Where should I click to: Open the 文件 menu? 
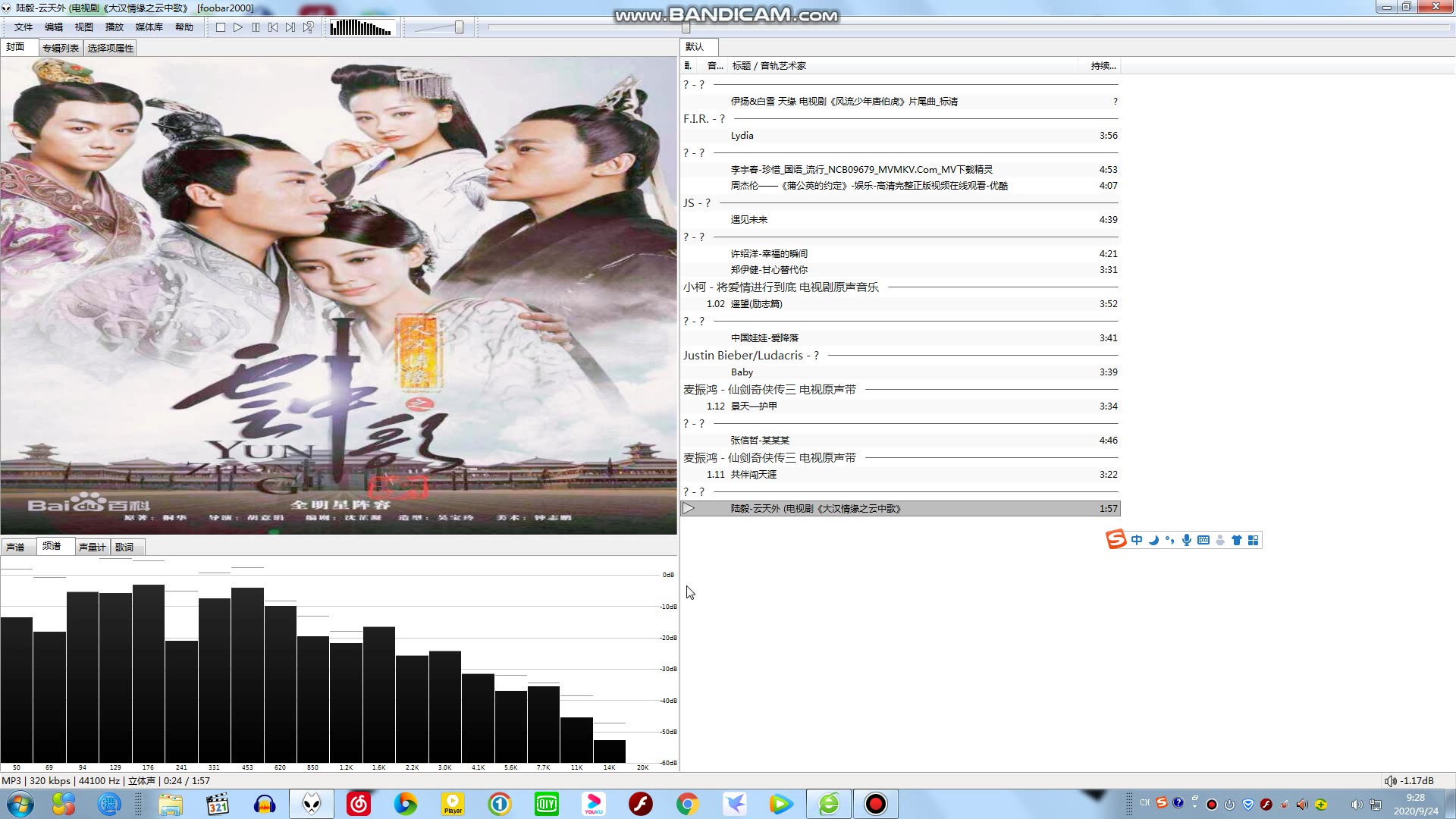point(24,27)
